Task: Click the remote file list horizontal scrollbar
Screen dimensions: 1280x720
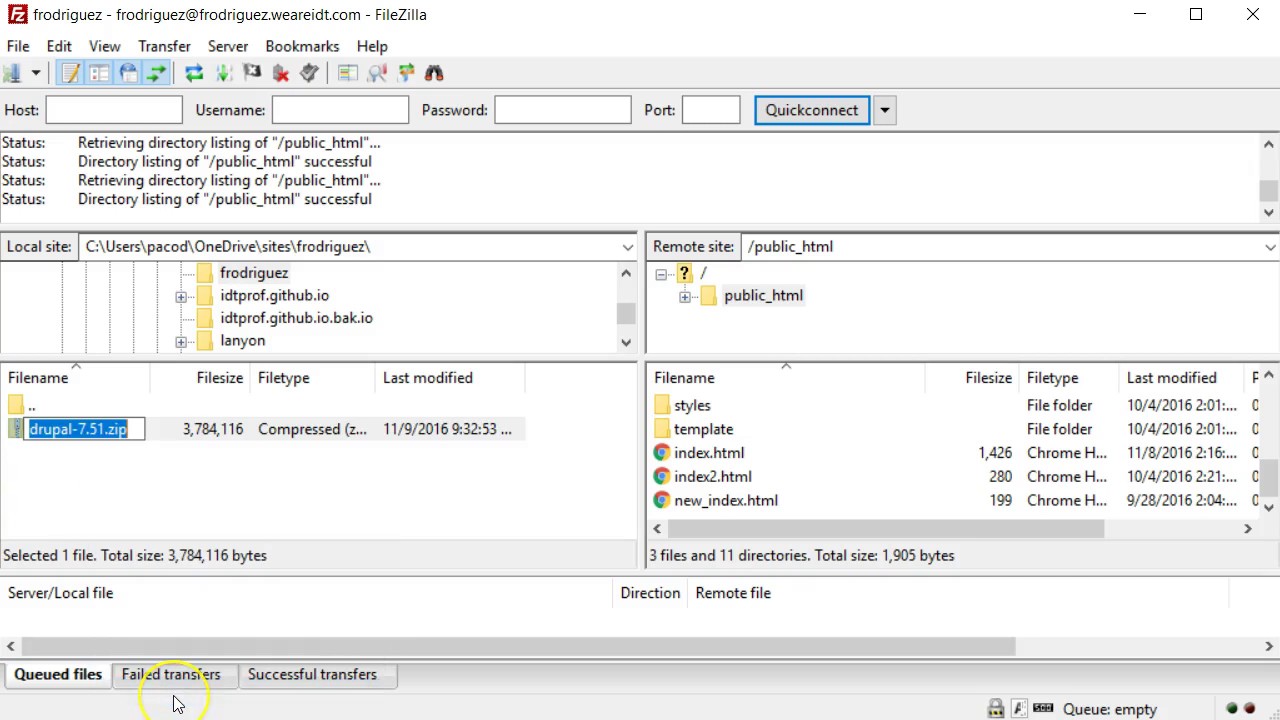Action: (x=885, y=529)
